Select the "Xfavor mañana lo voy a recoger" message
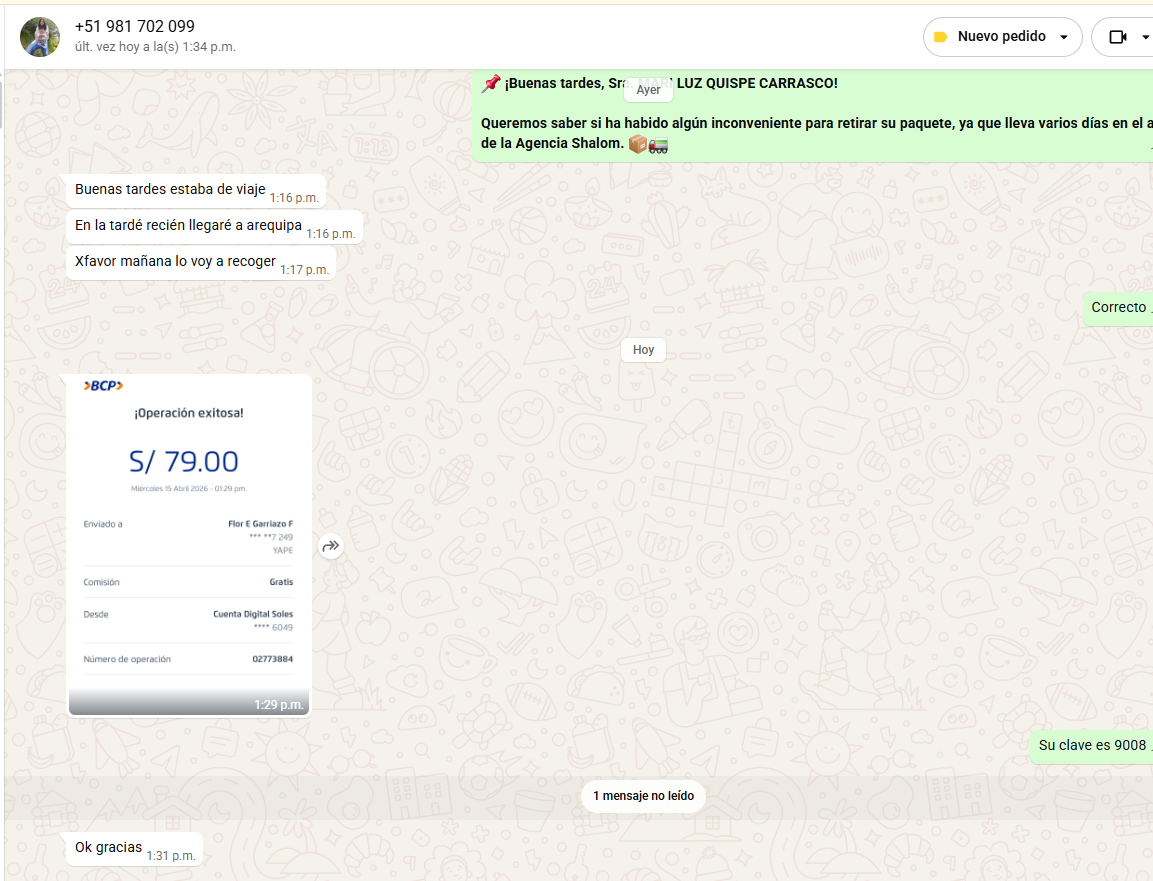The image size is (1153, 881). tap(175, 262)
